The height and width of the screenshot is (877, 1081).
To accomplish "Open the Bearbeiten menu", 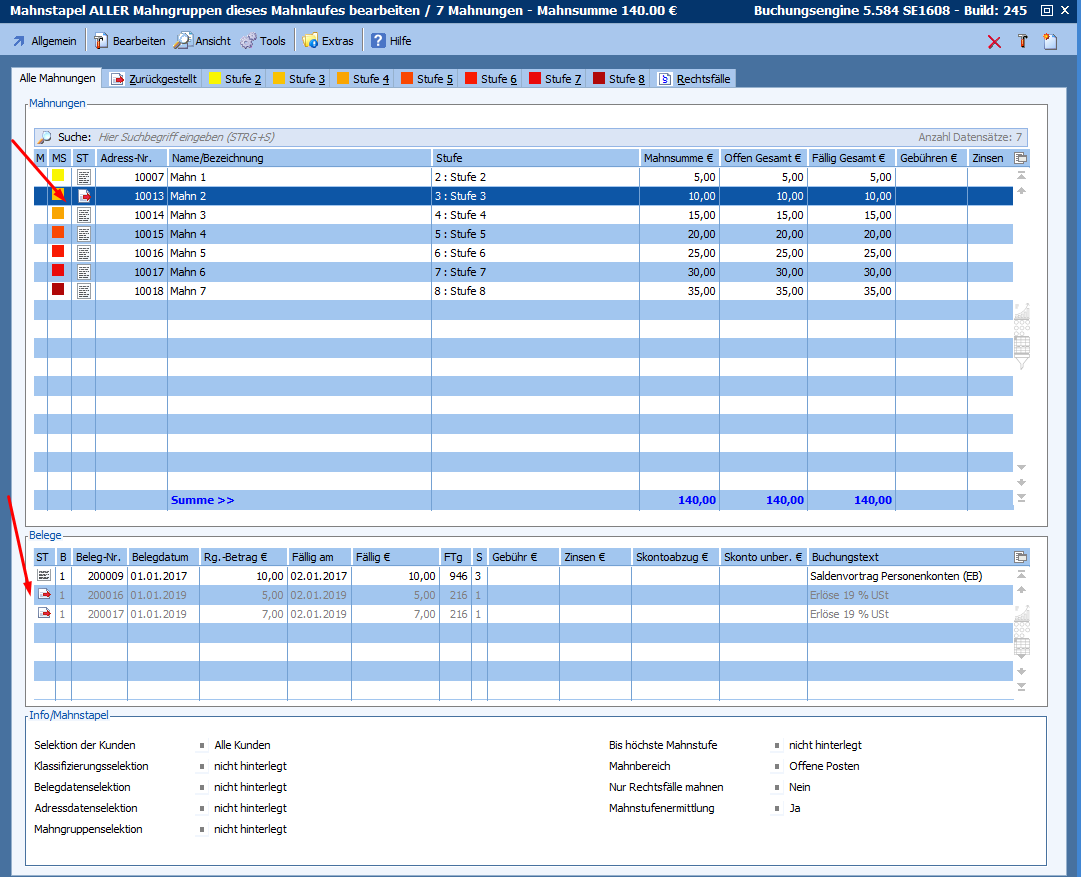I will (x=130, y=41).
